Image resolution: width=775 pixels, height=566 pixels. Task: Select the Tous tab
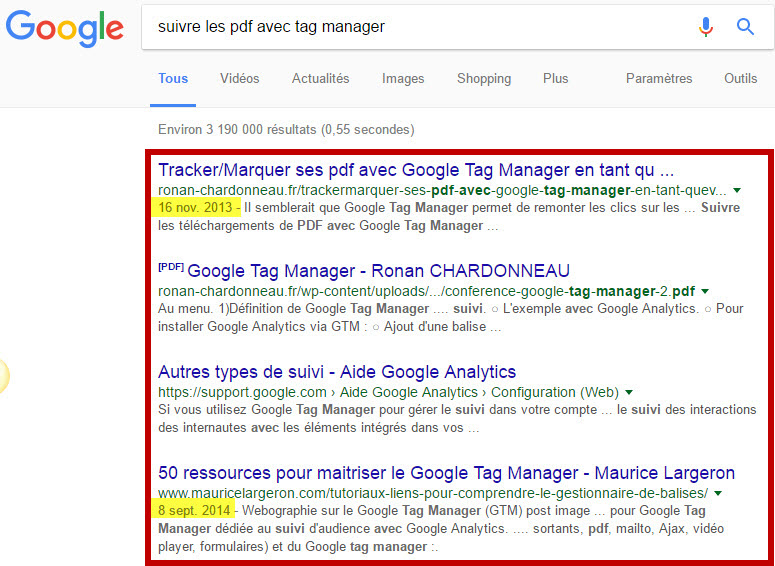point(173,79)
